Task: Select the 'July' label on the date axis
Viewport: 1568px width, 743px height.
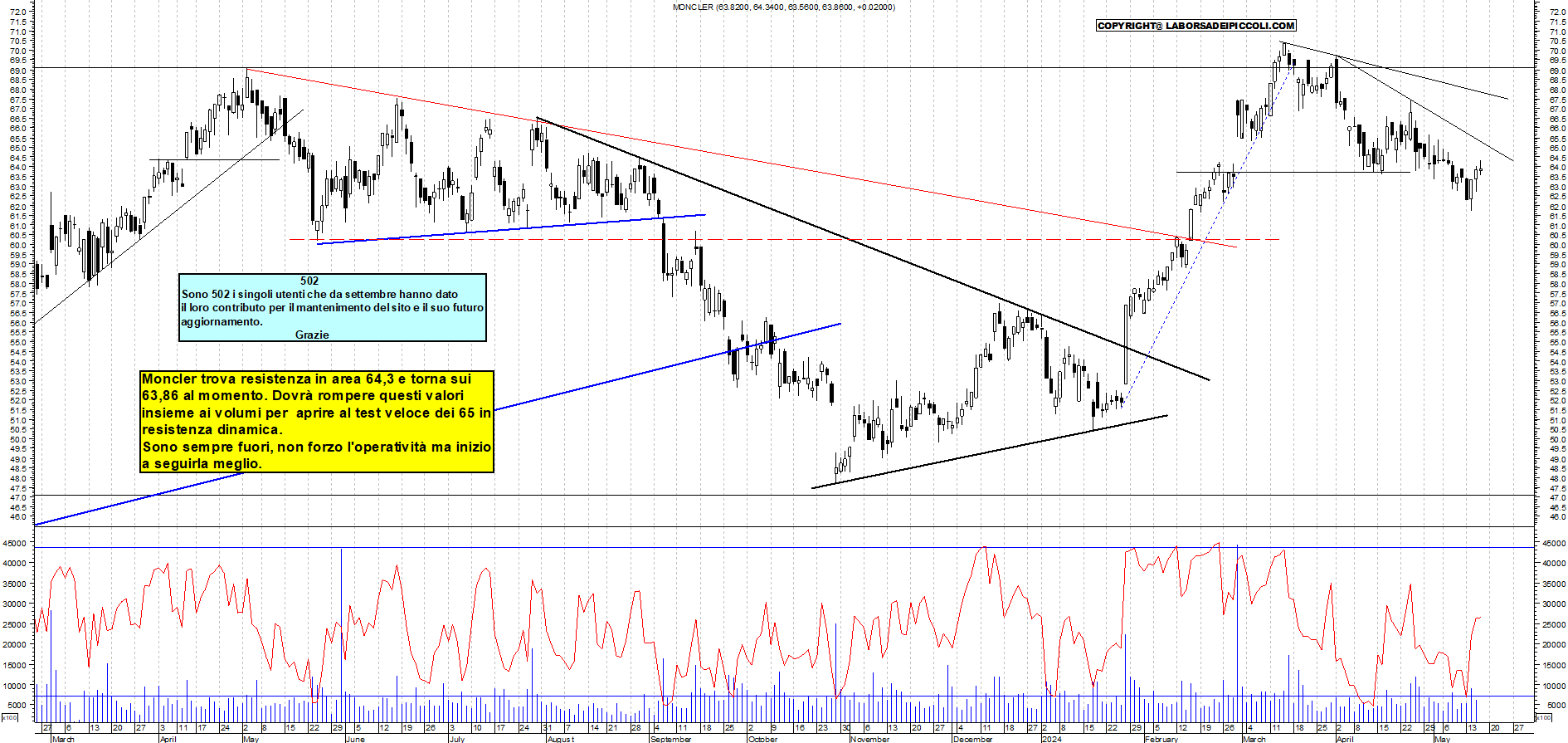Action: coord(457,739)
